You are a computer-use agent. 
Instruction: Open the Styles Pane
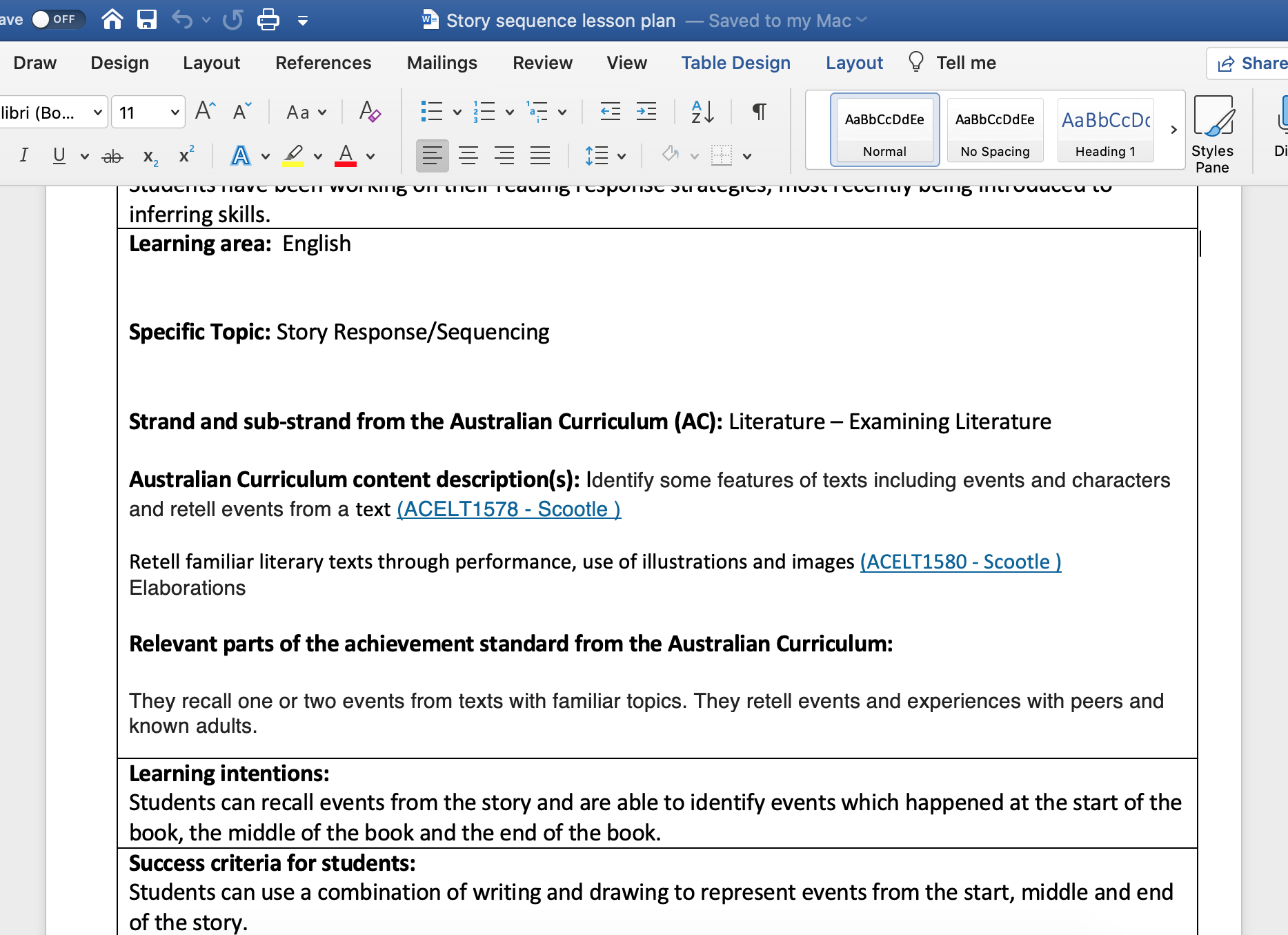(x=1212, y=135)
